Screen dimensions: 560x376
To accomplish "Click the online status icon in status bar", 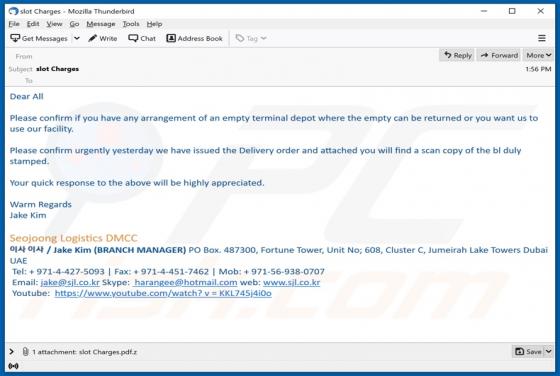I will point(13,366).
